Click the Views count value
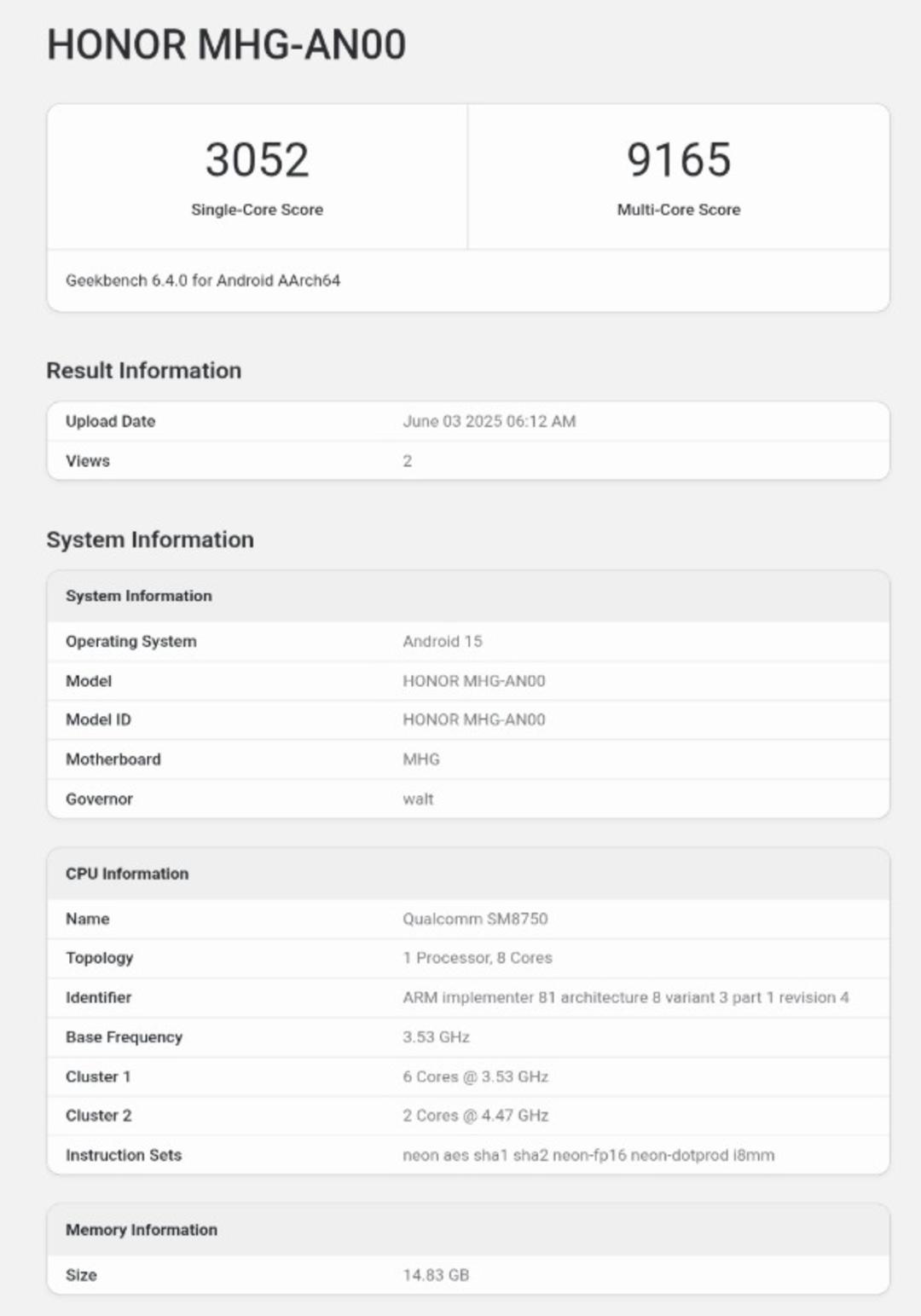The height and width of the screenshot is (1316, 921). click(408, 461)
